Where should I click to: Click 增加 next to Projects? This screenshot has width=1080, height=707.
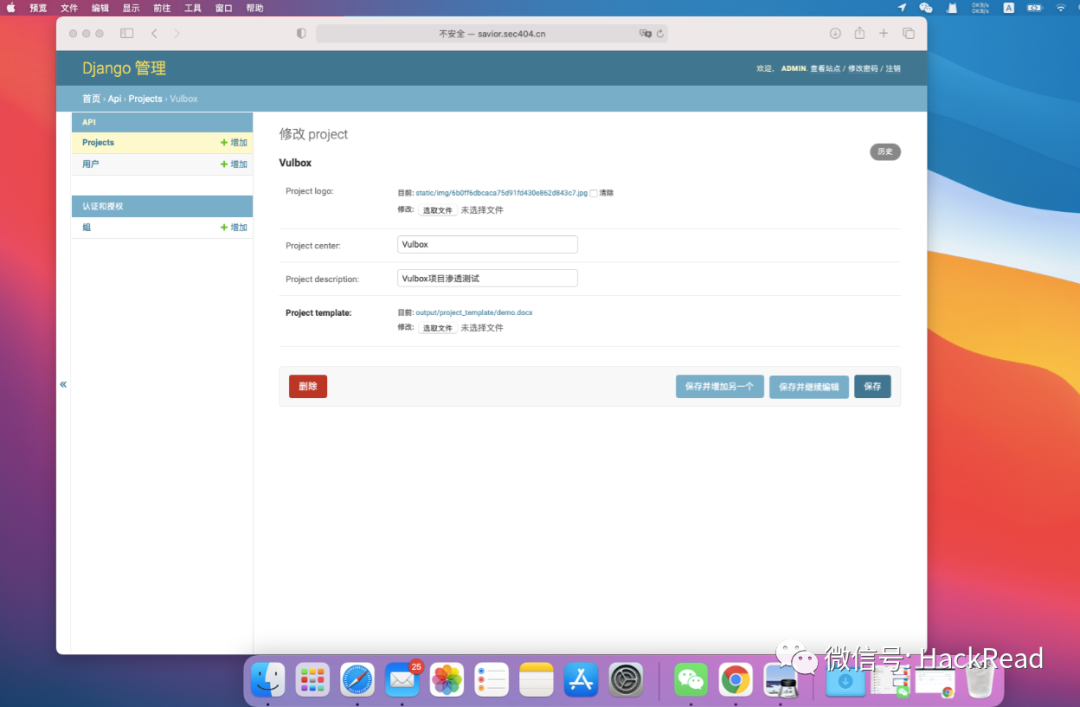(233, 143)
